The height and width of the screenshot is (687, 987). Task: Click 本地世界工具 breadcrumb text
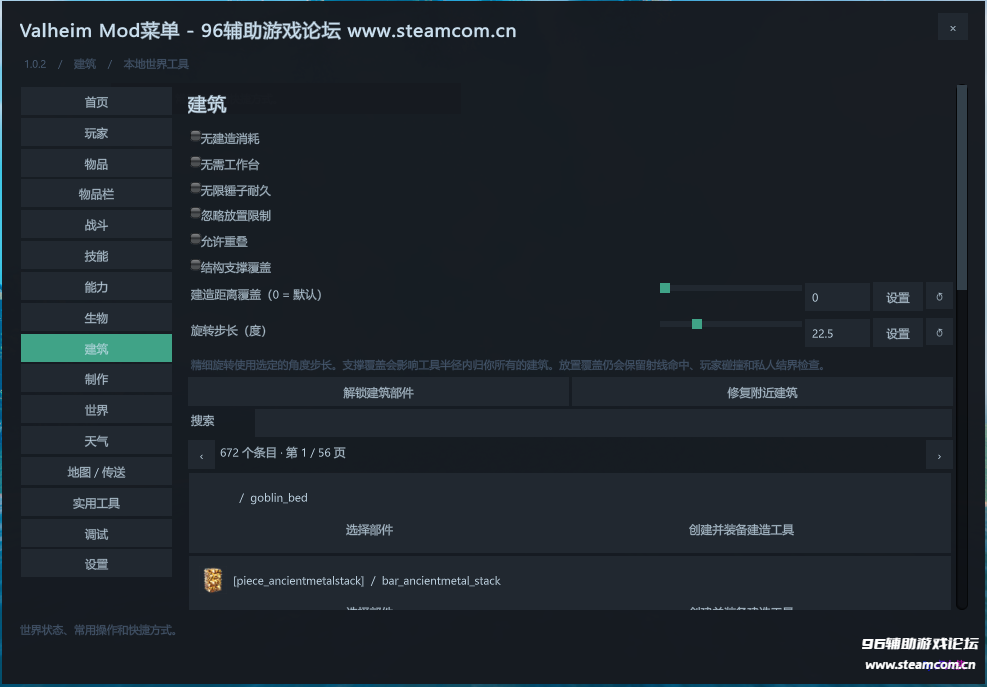[155, 64]
